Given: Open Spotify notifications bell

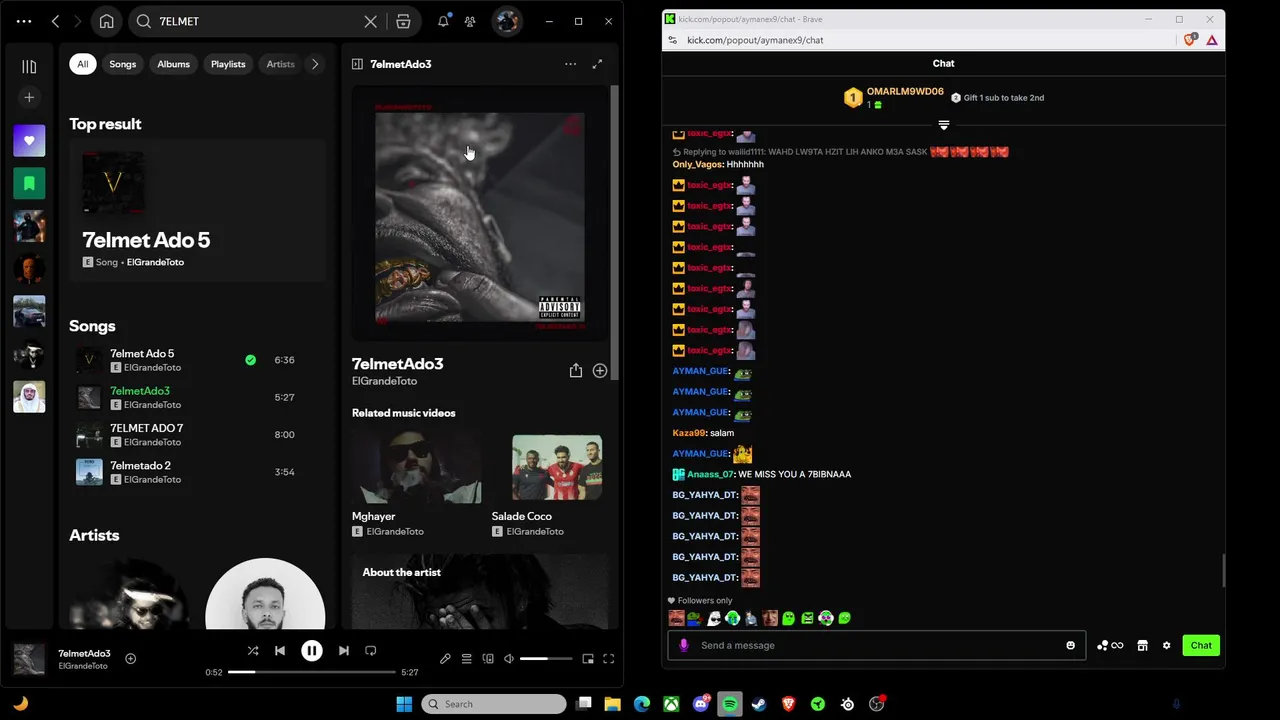Looking at the screenshot, I should (x=443, y=21).
